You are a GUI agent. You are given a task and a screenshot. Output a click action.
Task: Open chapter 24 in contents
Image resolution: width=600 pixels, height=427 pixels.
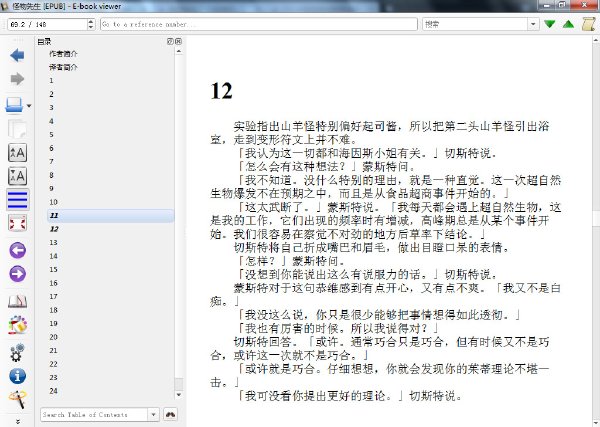[x=54, y=391]
